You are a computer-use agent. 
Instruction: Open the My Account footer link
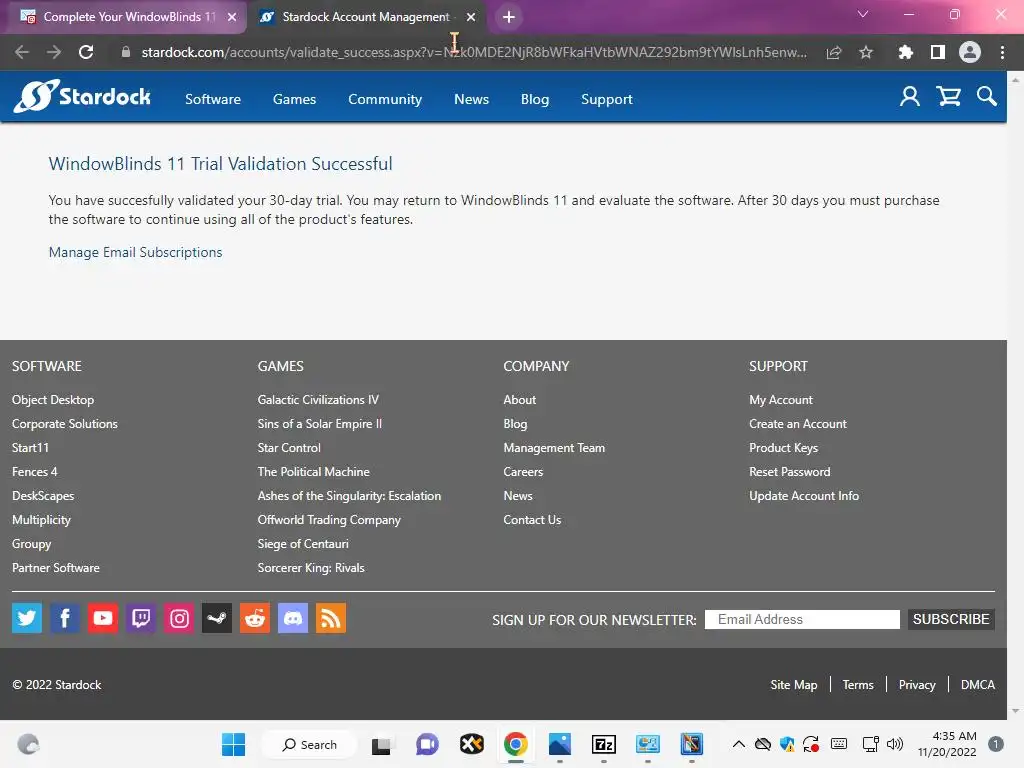781,400
